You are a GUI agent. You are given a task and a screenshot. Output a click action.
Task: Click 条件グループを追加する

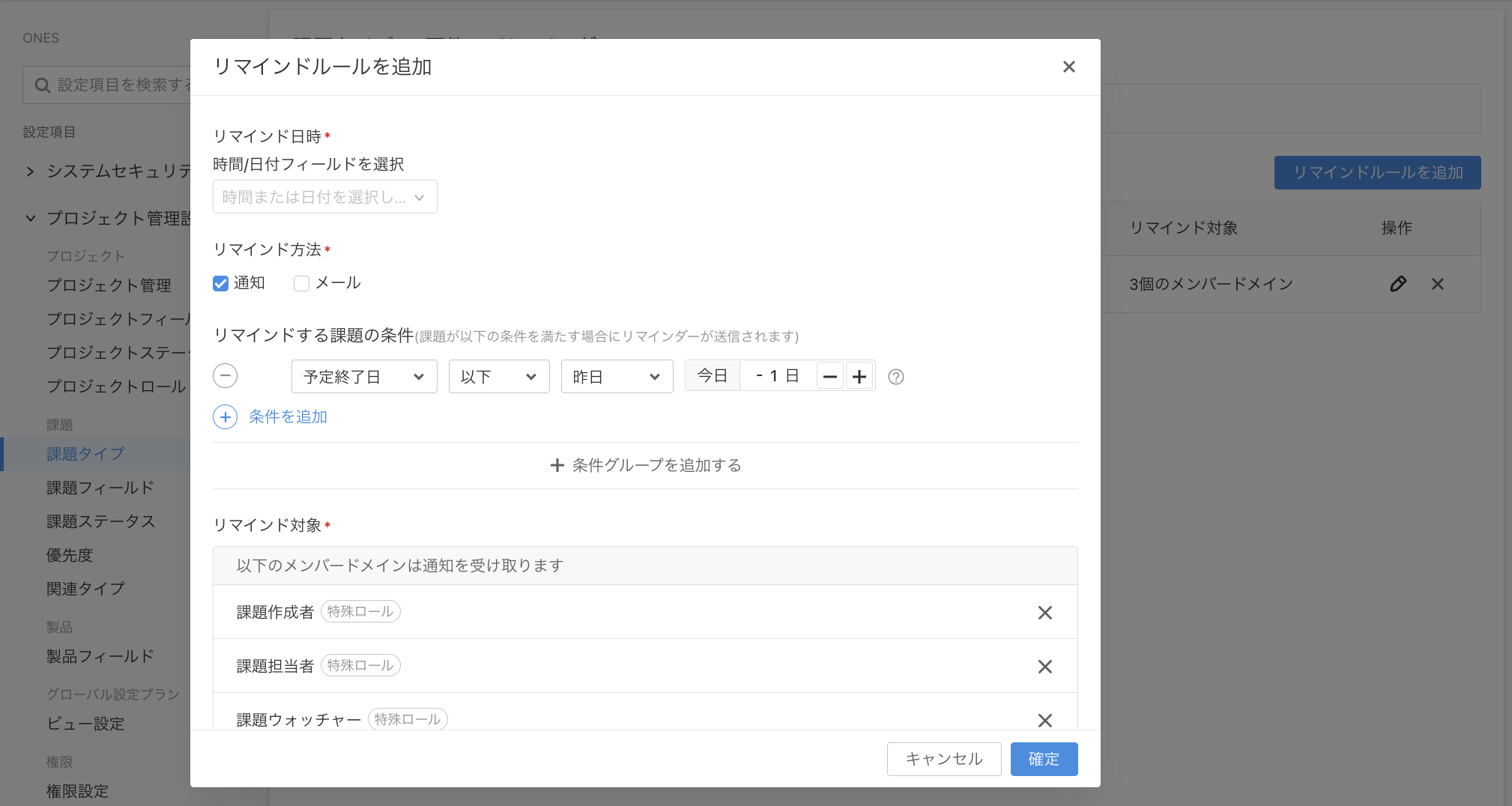coord(645,465)
